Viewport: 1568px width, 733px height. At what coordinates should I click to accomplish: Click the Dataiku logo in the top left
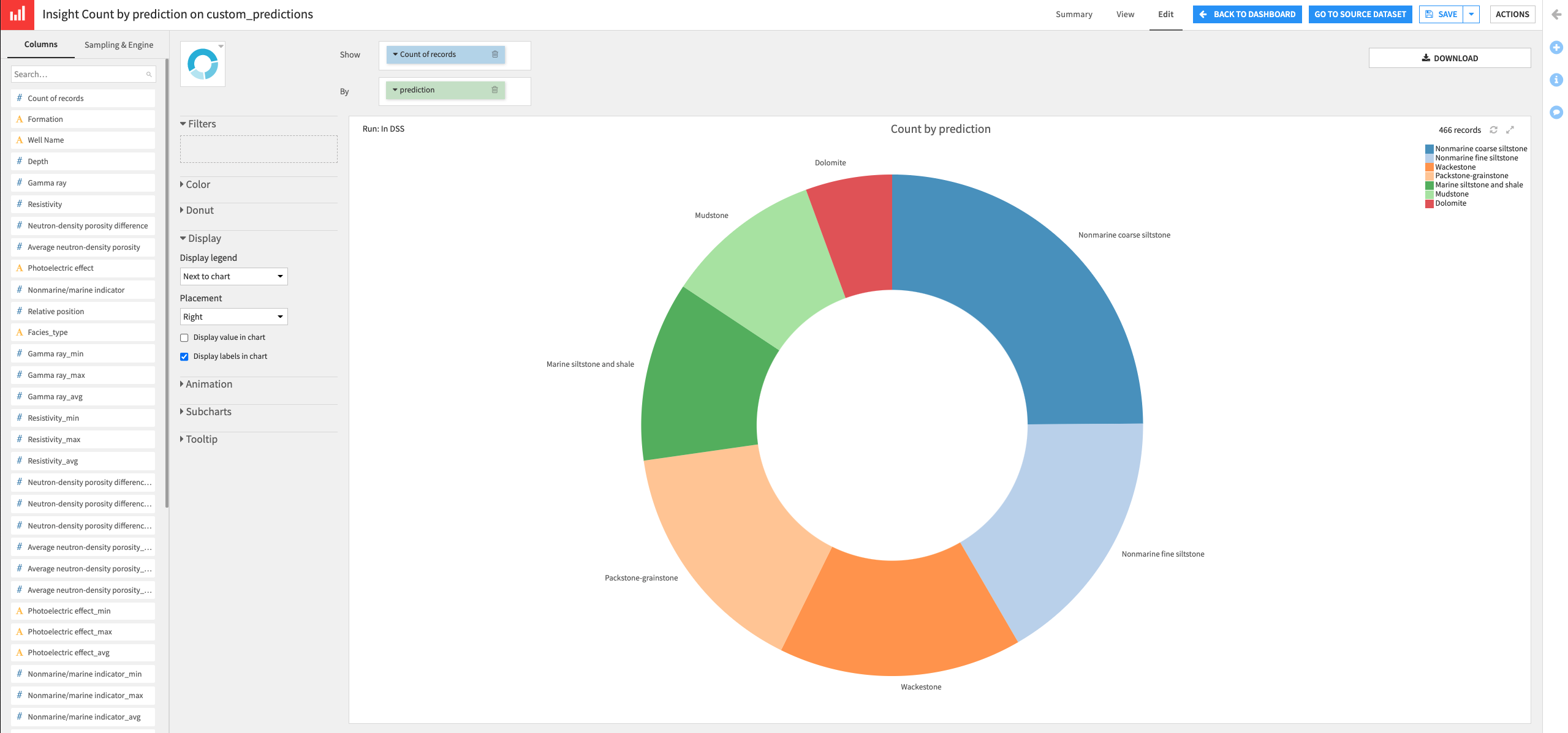(17, 14)
